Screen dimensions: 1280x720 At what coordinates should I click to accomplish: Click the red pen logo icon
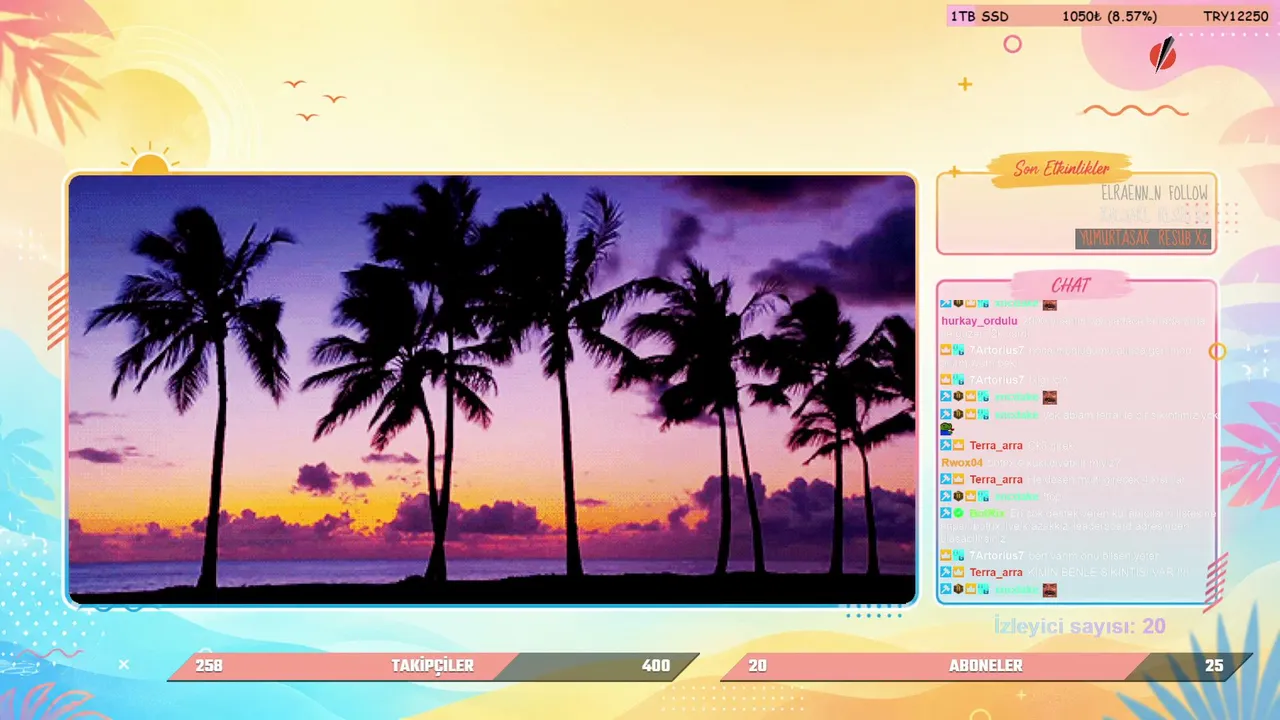tap(1162, 54)
